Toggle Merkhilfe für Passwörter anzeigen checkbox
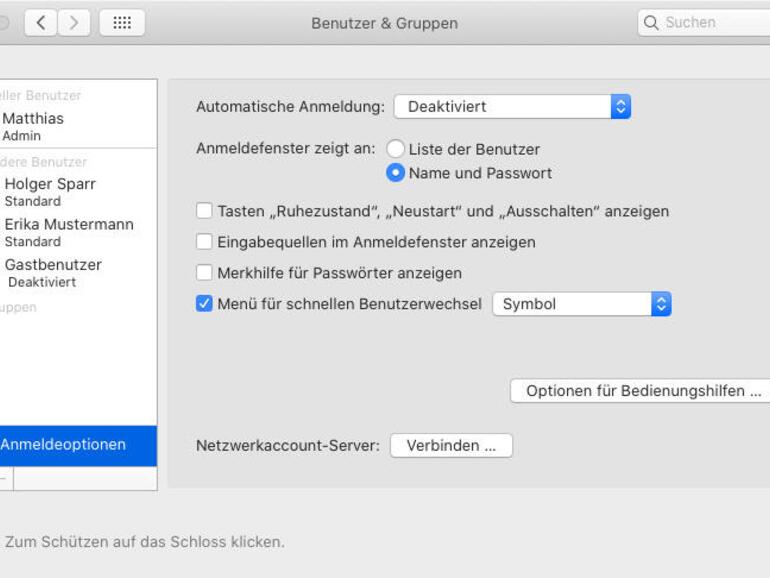 pyautogui.click(x=204, y=273)
